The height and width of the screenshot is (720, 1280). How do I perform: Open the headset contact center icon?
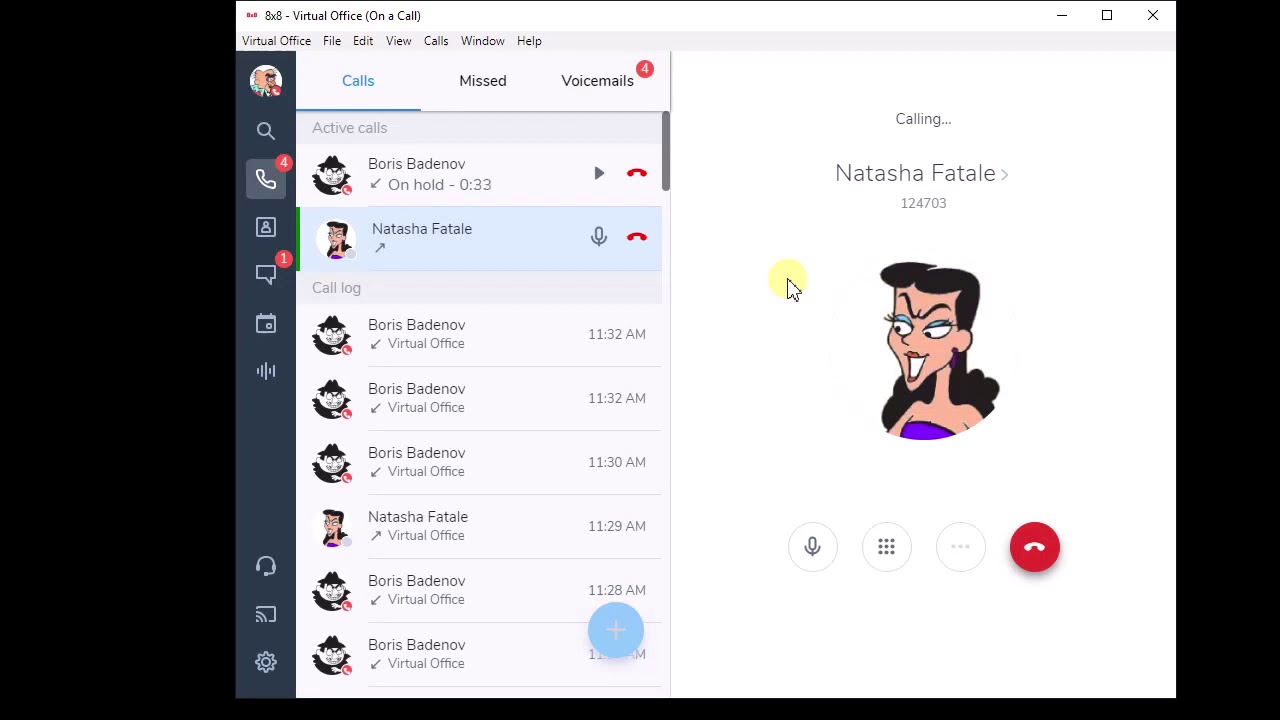[x=265, y=566]
